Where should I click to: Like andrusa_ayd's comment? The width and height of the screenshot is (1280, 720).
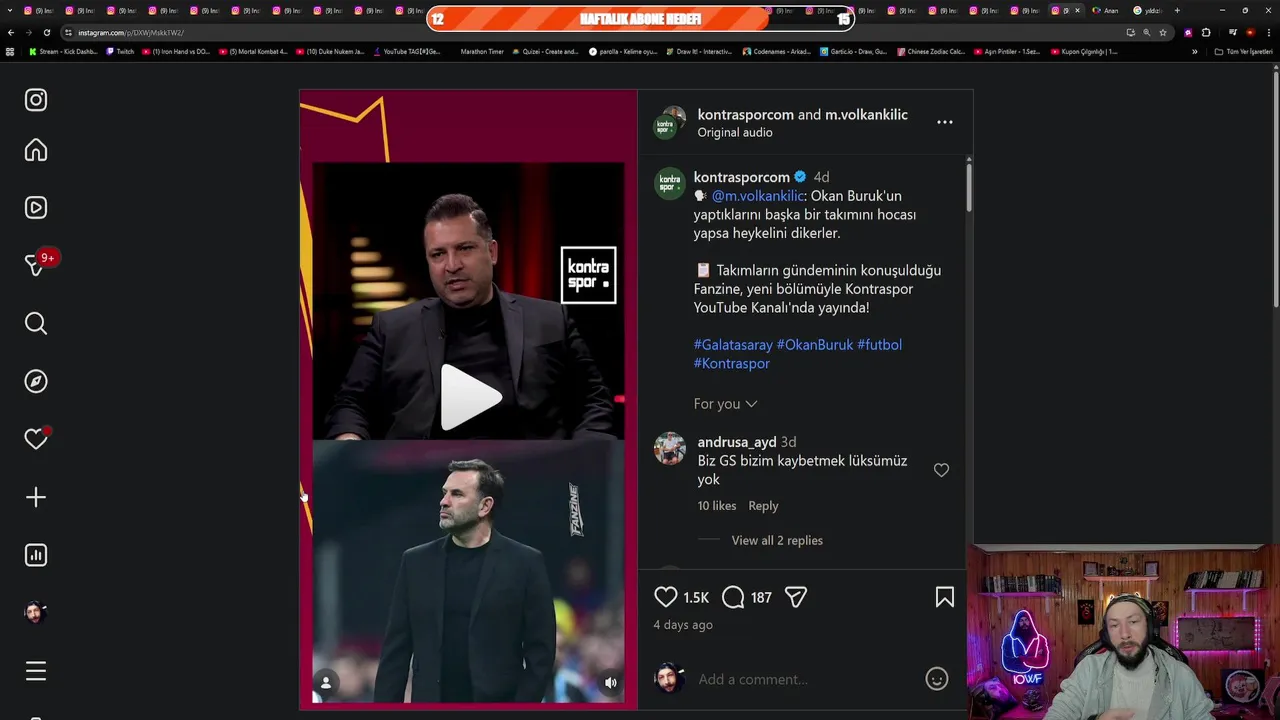click(x=941, y=470)
